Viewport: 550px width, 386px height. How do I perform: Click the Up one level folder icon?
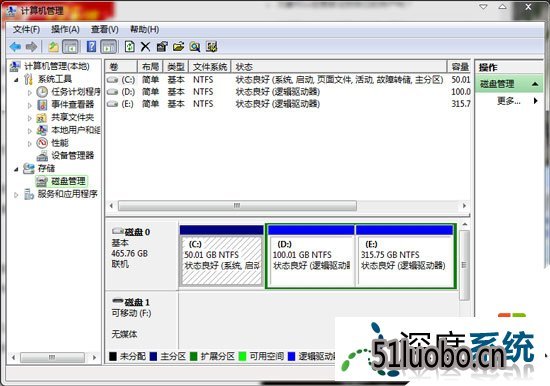tap(53, 47)
